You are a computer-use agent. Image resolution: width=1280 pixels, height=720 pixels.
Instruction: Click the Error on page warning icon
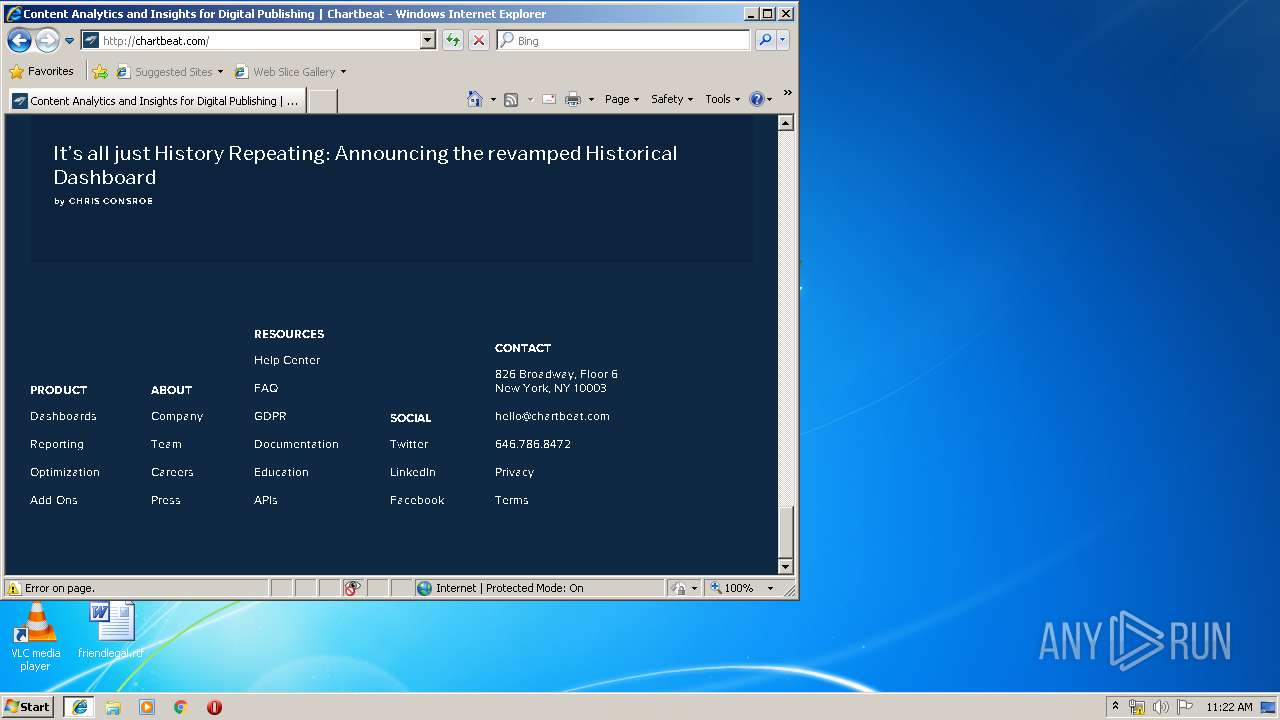pos(14,588)
